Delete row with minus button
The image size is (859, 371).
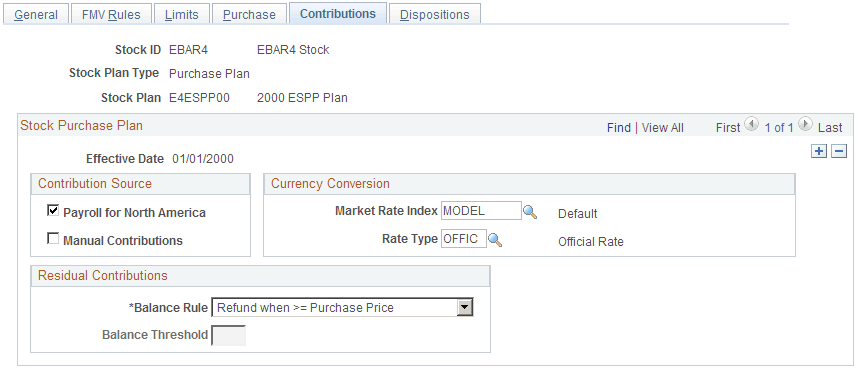[839, 151]
